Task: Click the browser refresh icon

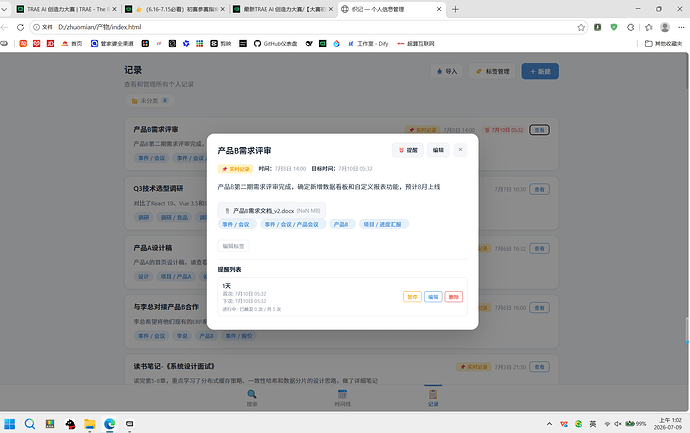Action: pos(20,27)
